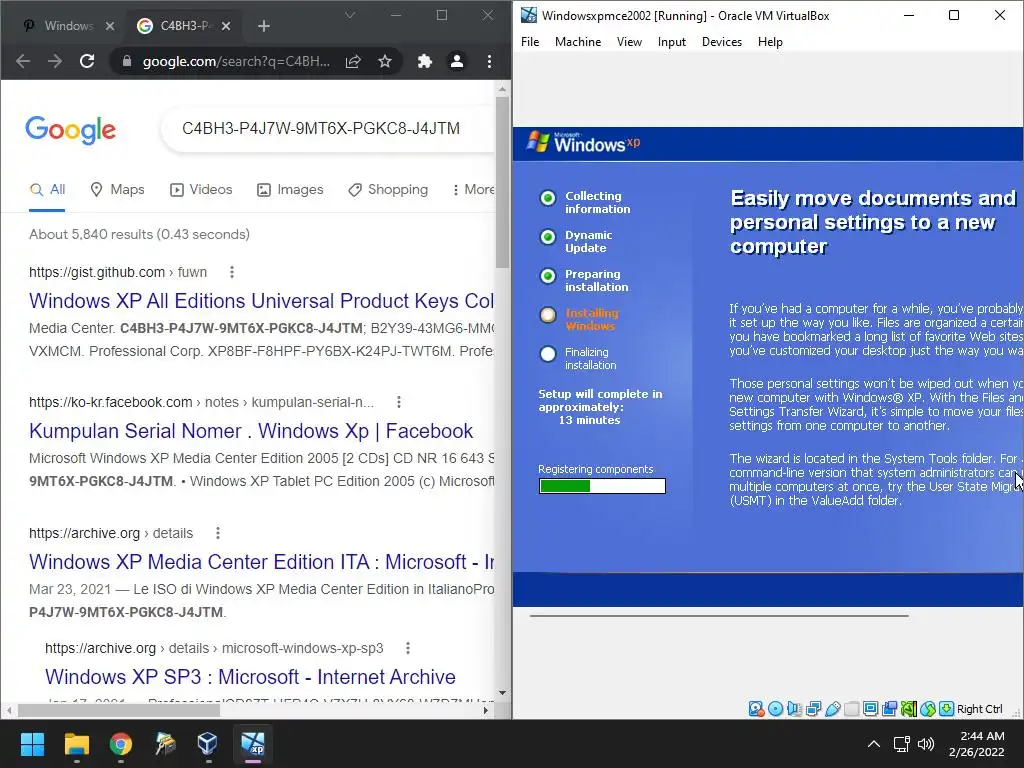Viewport: 1024px width, 768px height.
Task: Open Chrome's three-dot menu
Action: [x=489, y=61]
